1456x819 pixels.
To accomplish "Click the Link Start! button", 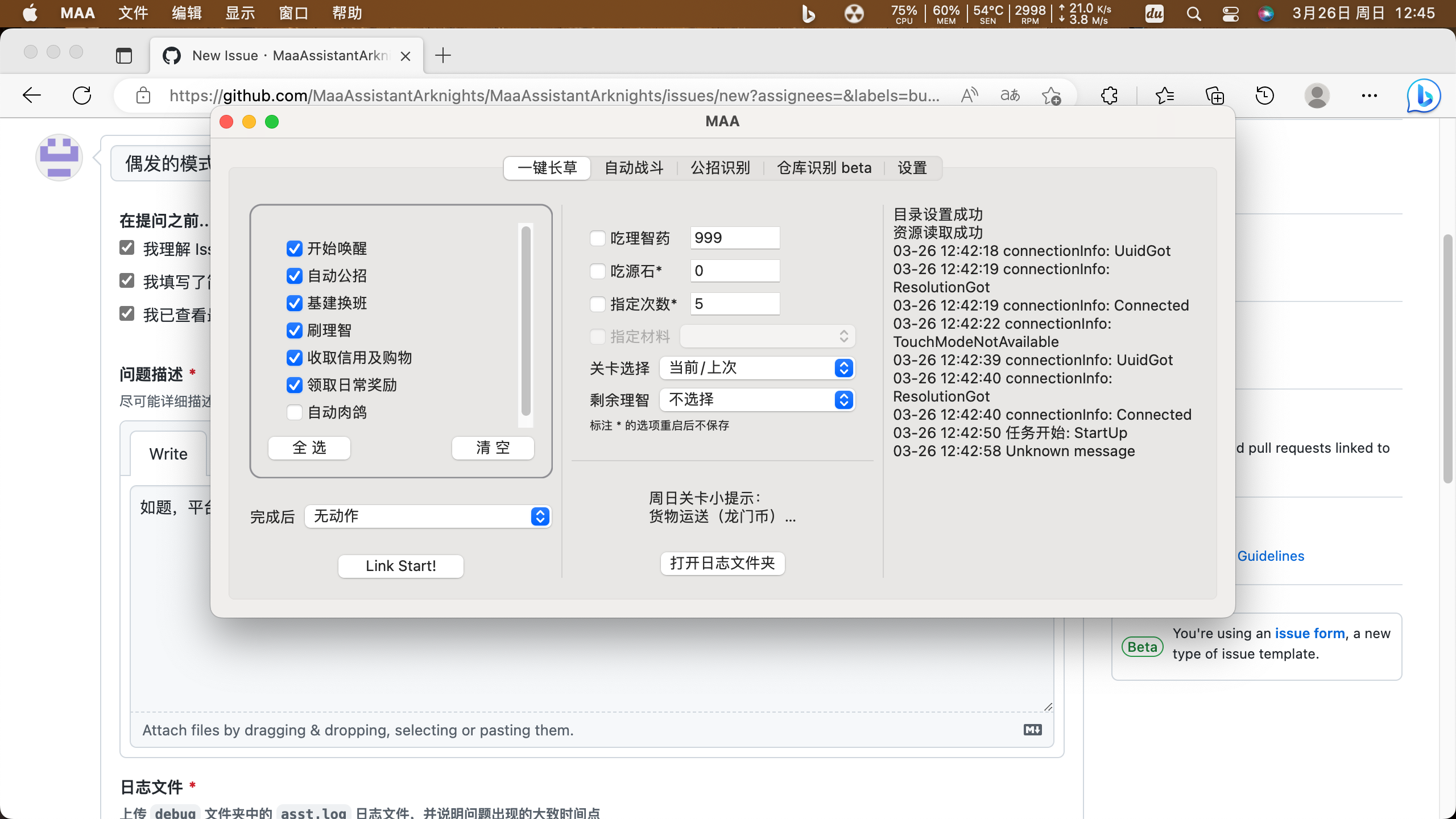I will tap(400, 565).
